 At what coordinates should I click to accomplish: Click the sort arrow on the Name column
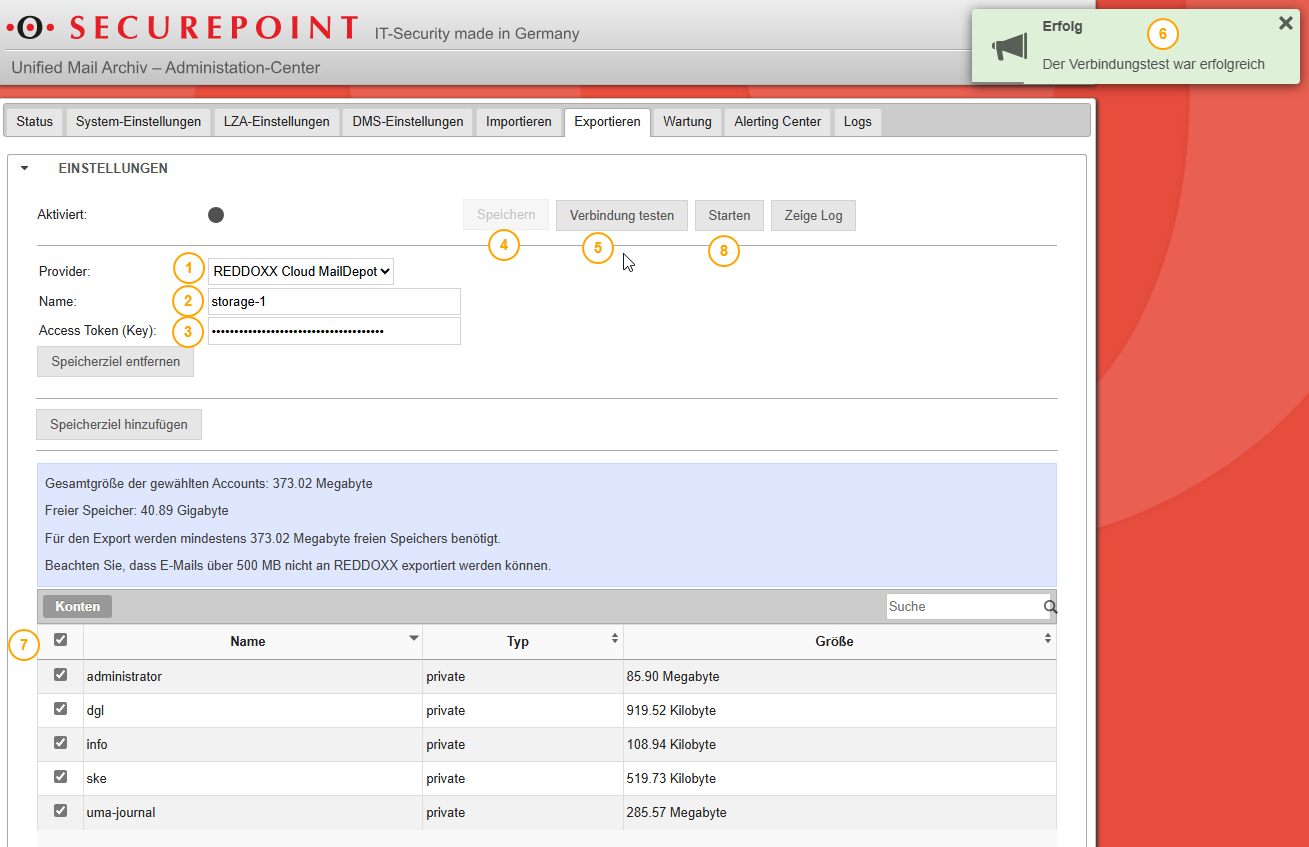click(x=413, y=637)
